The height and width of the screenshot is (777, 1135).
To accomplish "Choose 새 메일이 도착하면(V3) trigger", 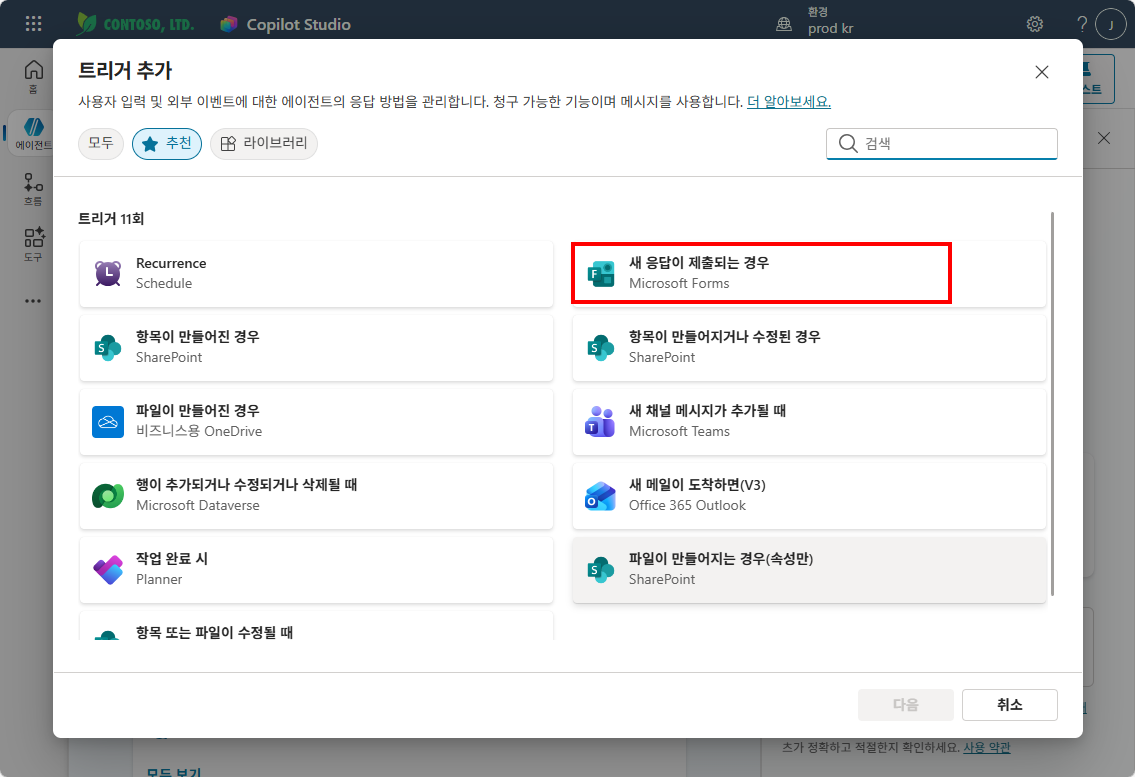I will (809, 495).
